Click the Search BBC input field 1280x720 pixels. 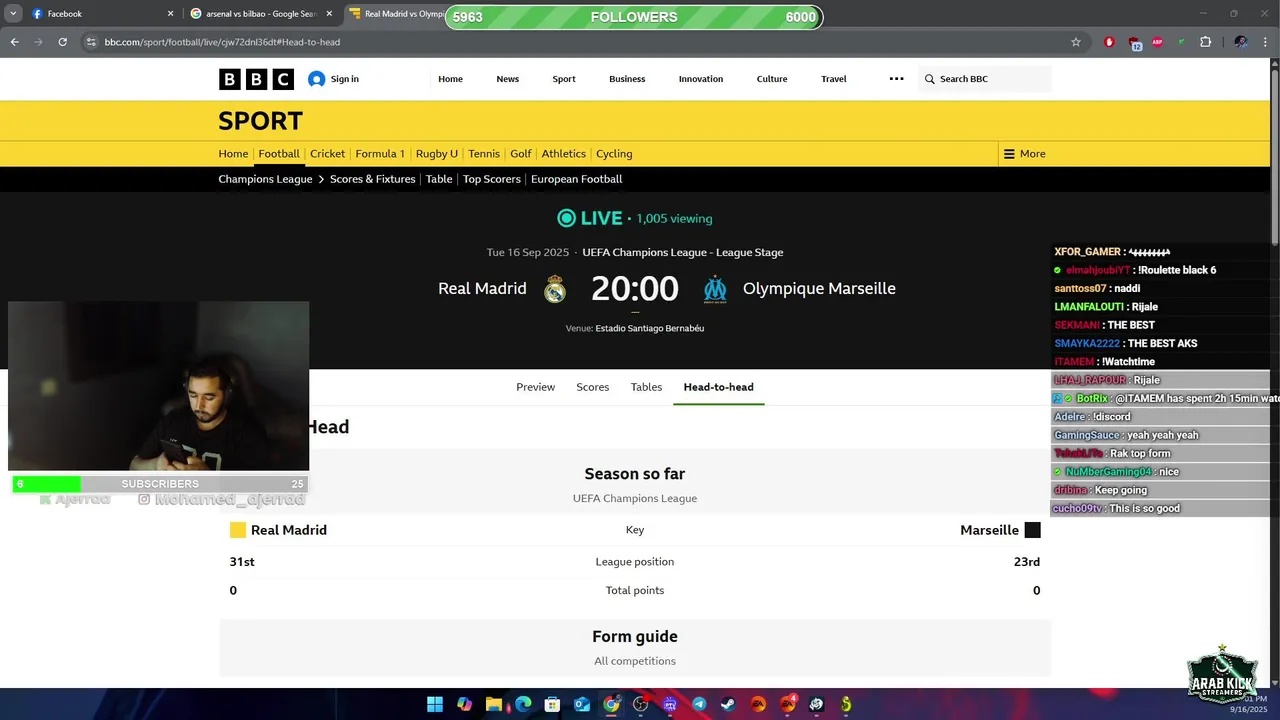pyautogui.click(x=985, y=79)
